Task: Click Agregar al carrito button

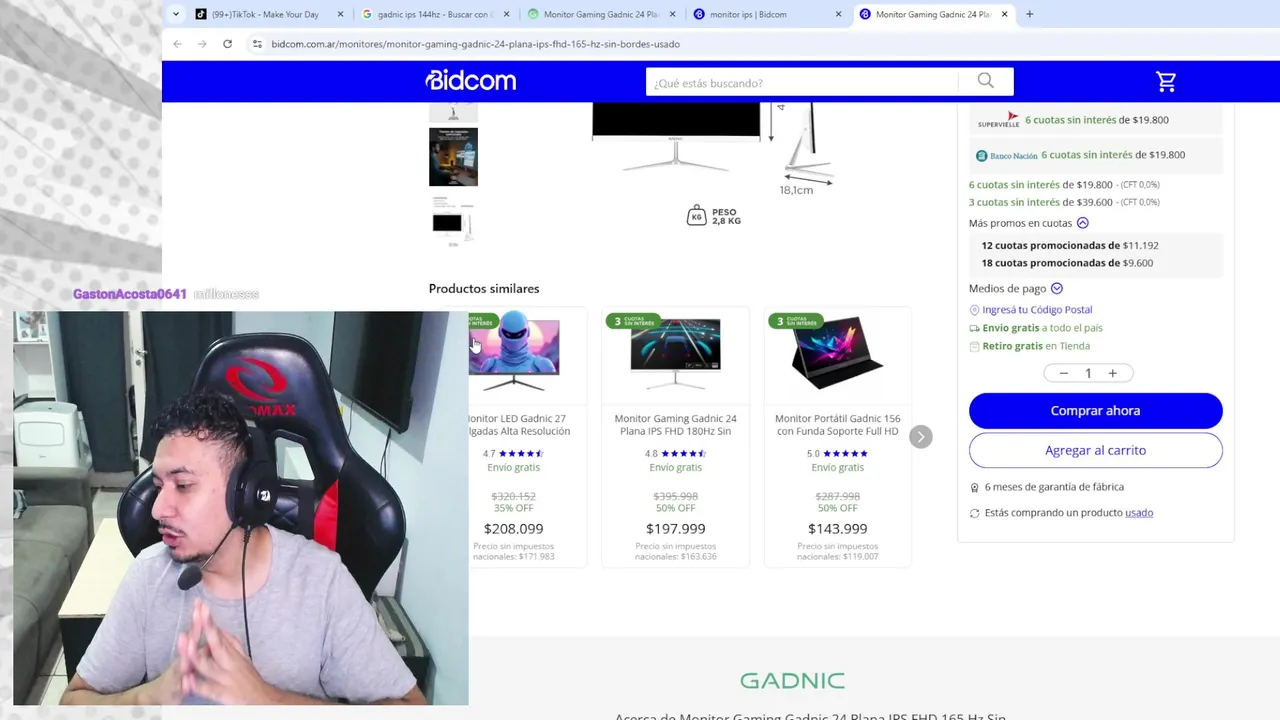Action: 1095,450
